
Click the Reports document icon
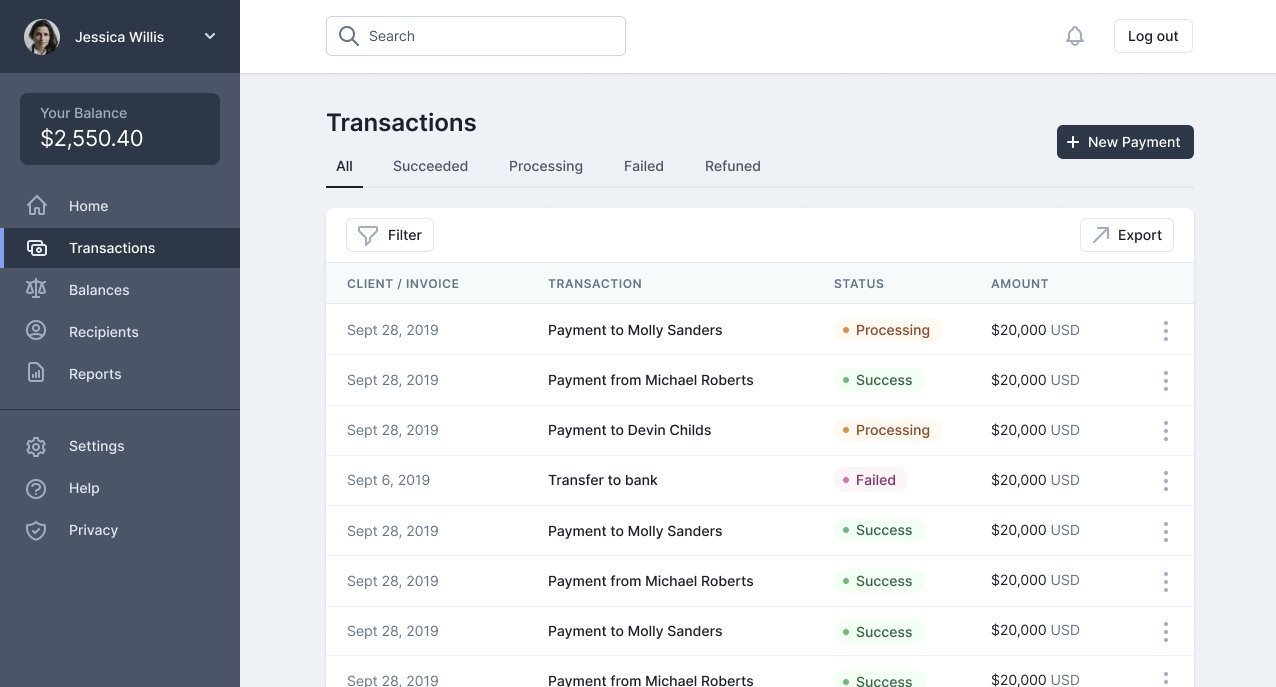(x=37, y=374)
